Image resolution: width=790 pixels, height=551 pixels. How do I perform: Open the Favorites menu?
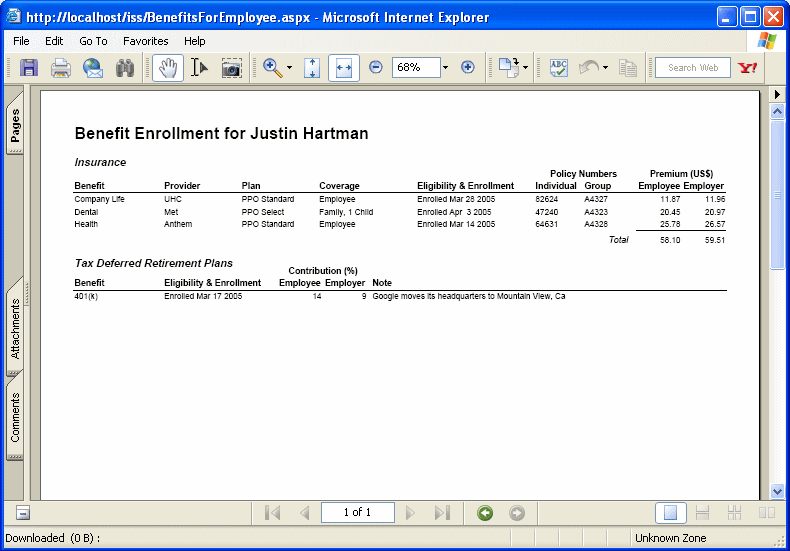[145, 41]
